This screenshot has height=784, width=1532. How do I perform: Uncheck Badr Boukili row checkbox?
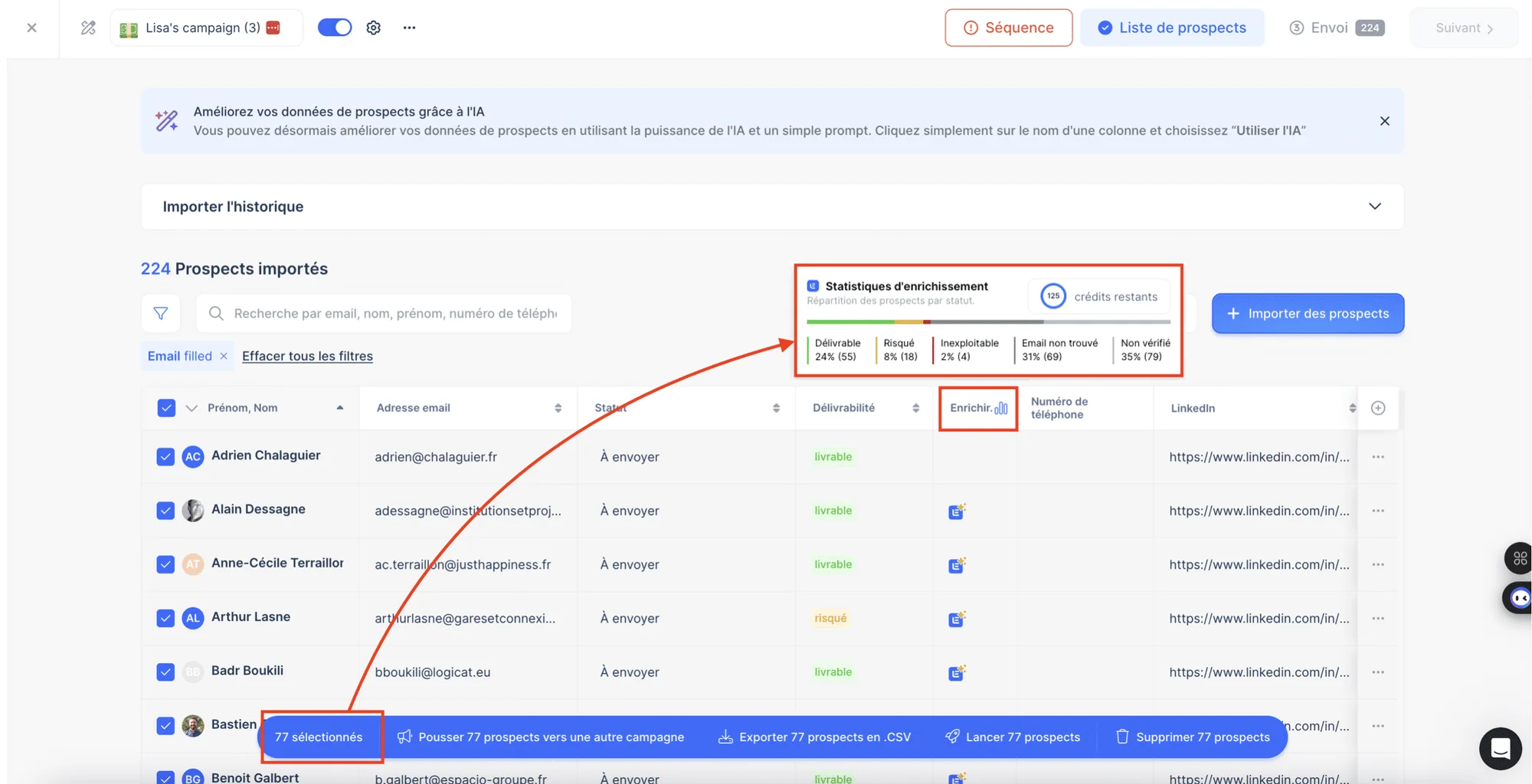point(165,672)
